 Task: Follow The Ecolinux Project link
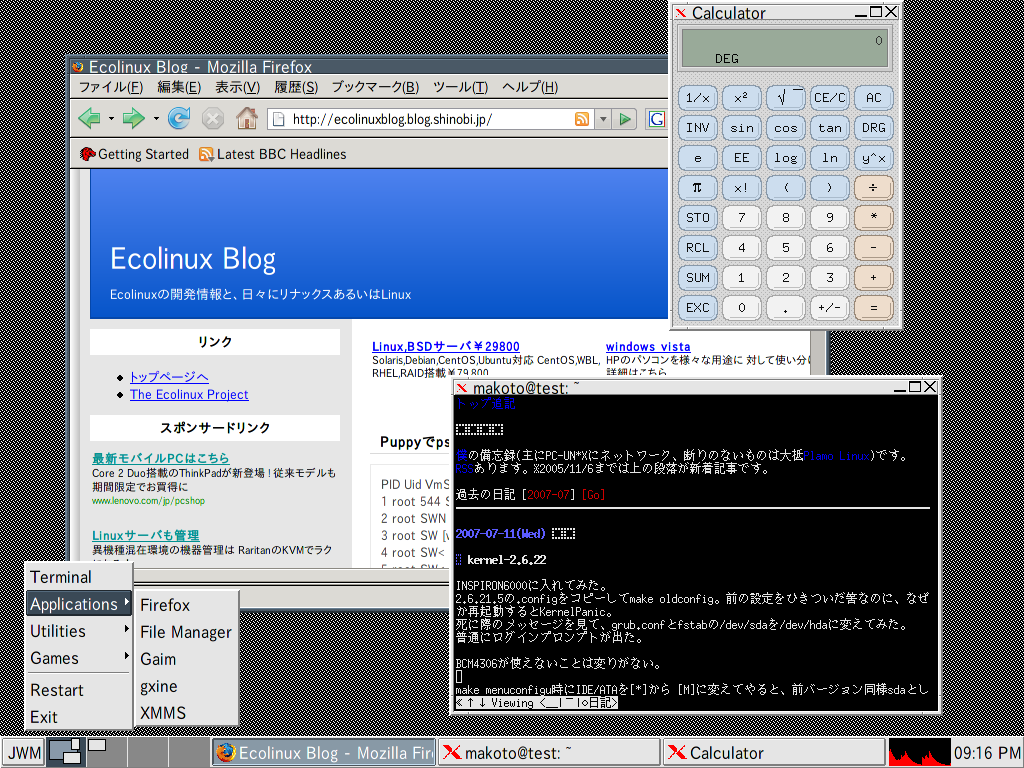pyautogui.click(x=189, y=394)
